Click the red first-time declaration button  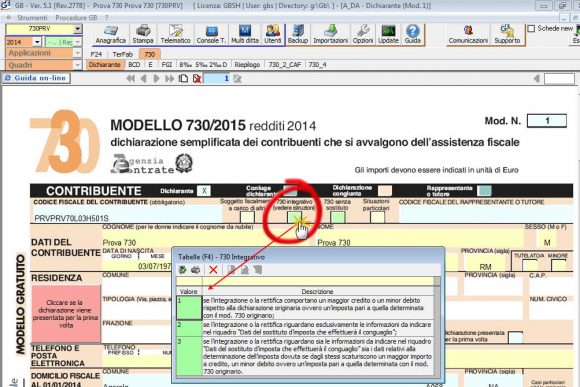coord(66,314)
